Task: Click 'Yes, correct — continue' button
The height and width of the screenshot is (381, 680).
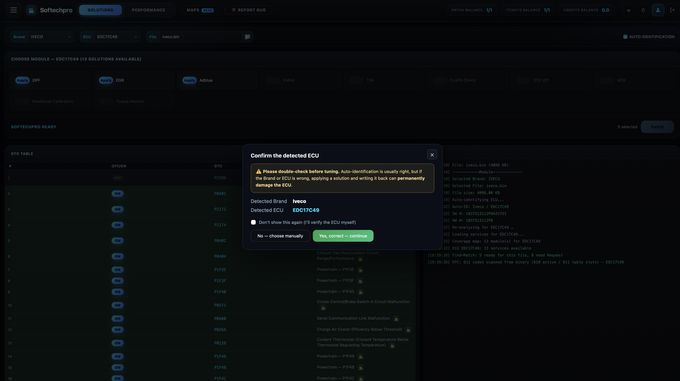Action: point(343,236)
